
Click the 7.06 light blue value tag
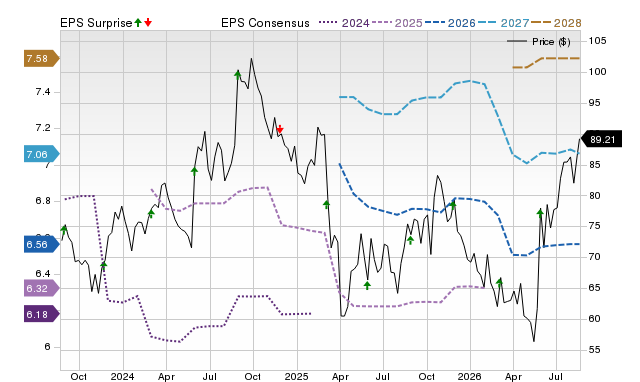click(x=42, y=154)
